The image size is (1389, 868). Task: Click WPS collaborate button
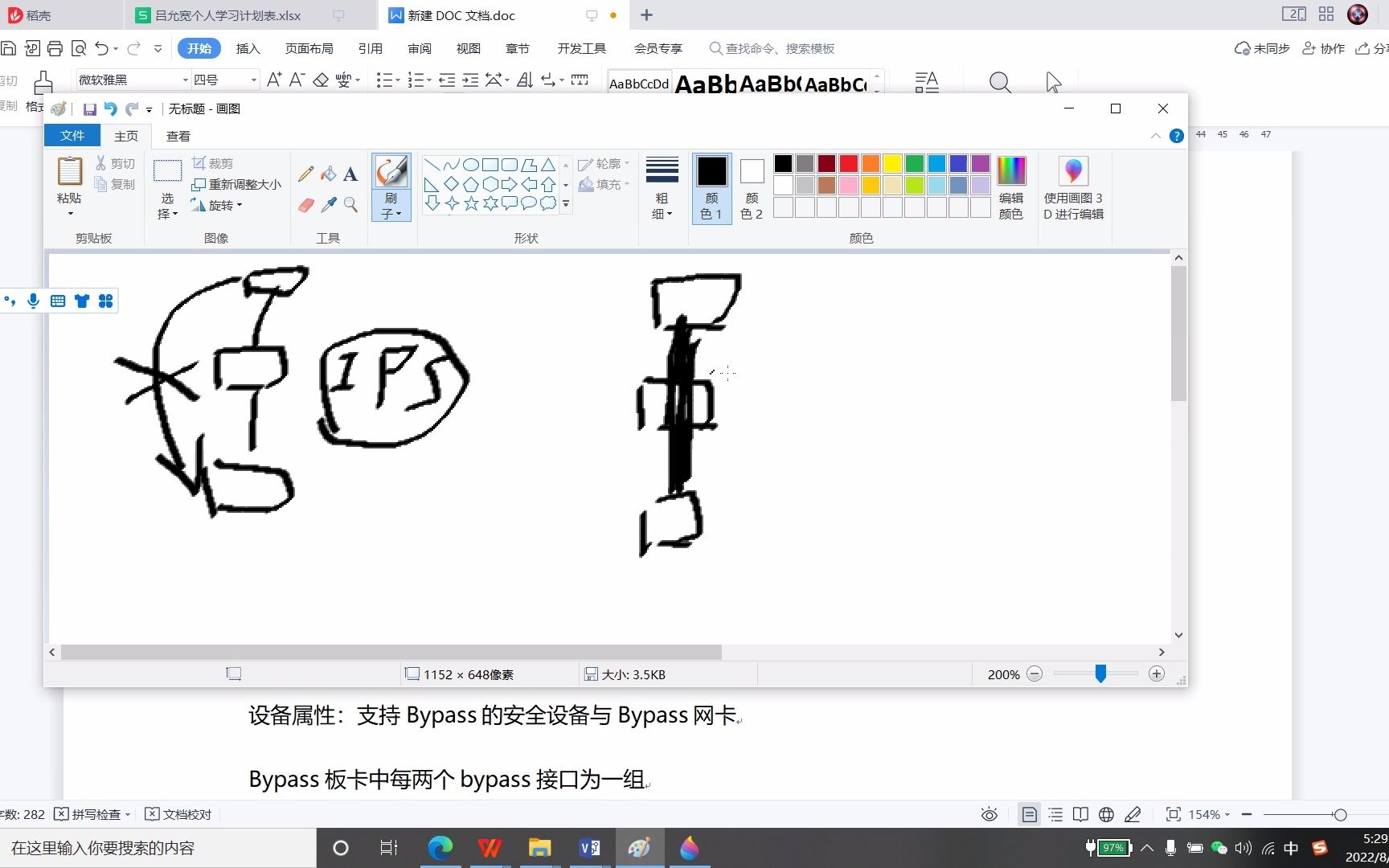point(1323,48)
